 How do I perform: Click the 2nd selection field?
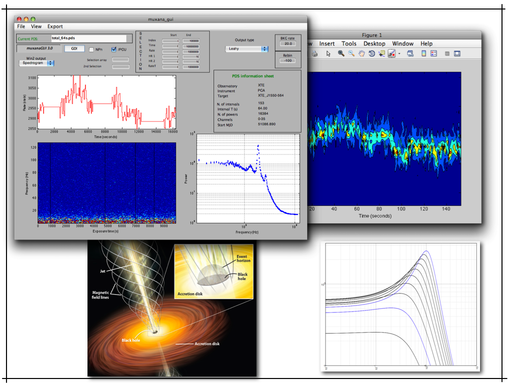pos(120,67)
